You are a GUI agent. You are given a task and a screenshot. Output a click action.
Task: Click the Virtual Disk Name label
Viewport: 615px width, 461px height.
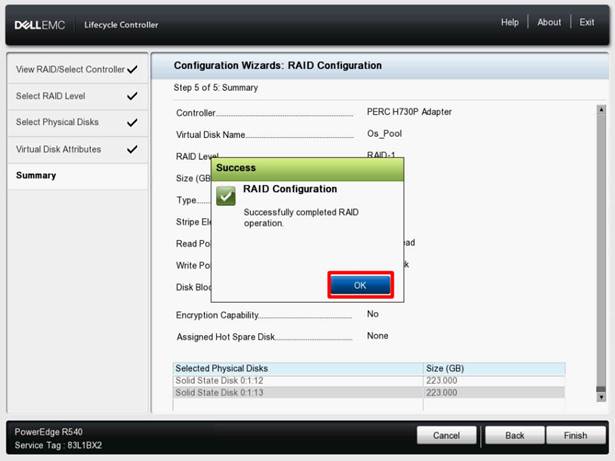click(211, 135)
